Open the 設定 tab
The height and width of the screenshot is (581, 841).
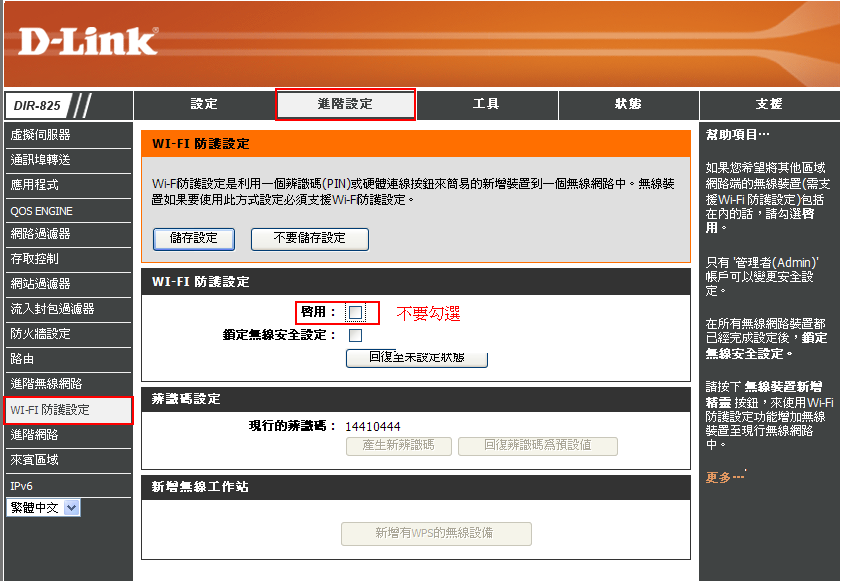click(204, 104)
